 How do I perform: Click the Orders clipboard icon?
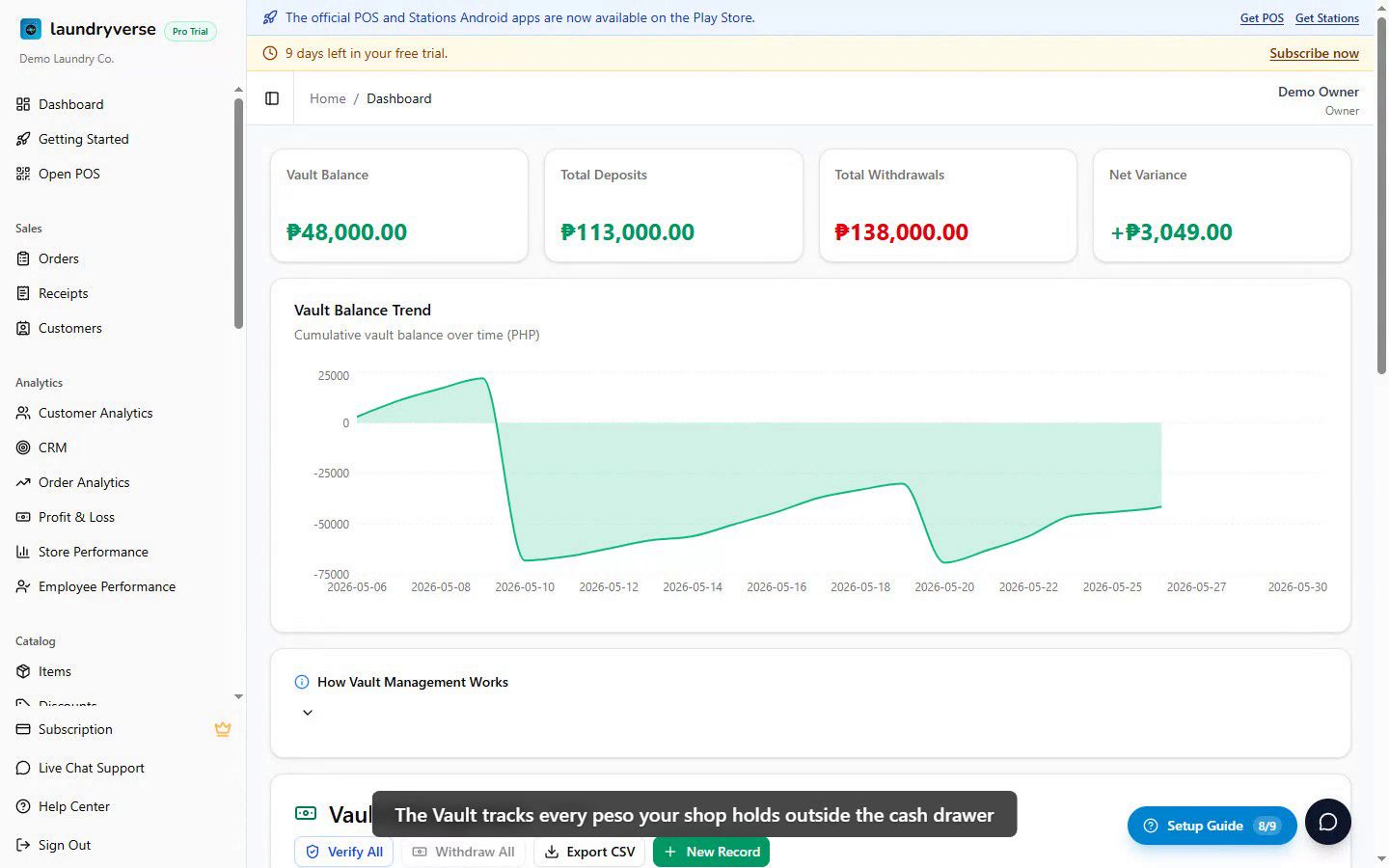click(x=23, y=258)
